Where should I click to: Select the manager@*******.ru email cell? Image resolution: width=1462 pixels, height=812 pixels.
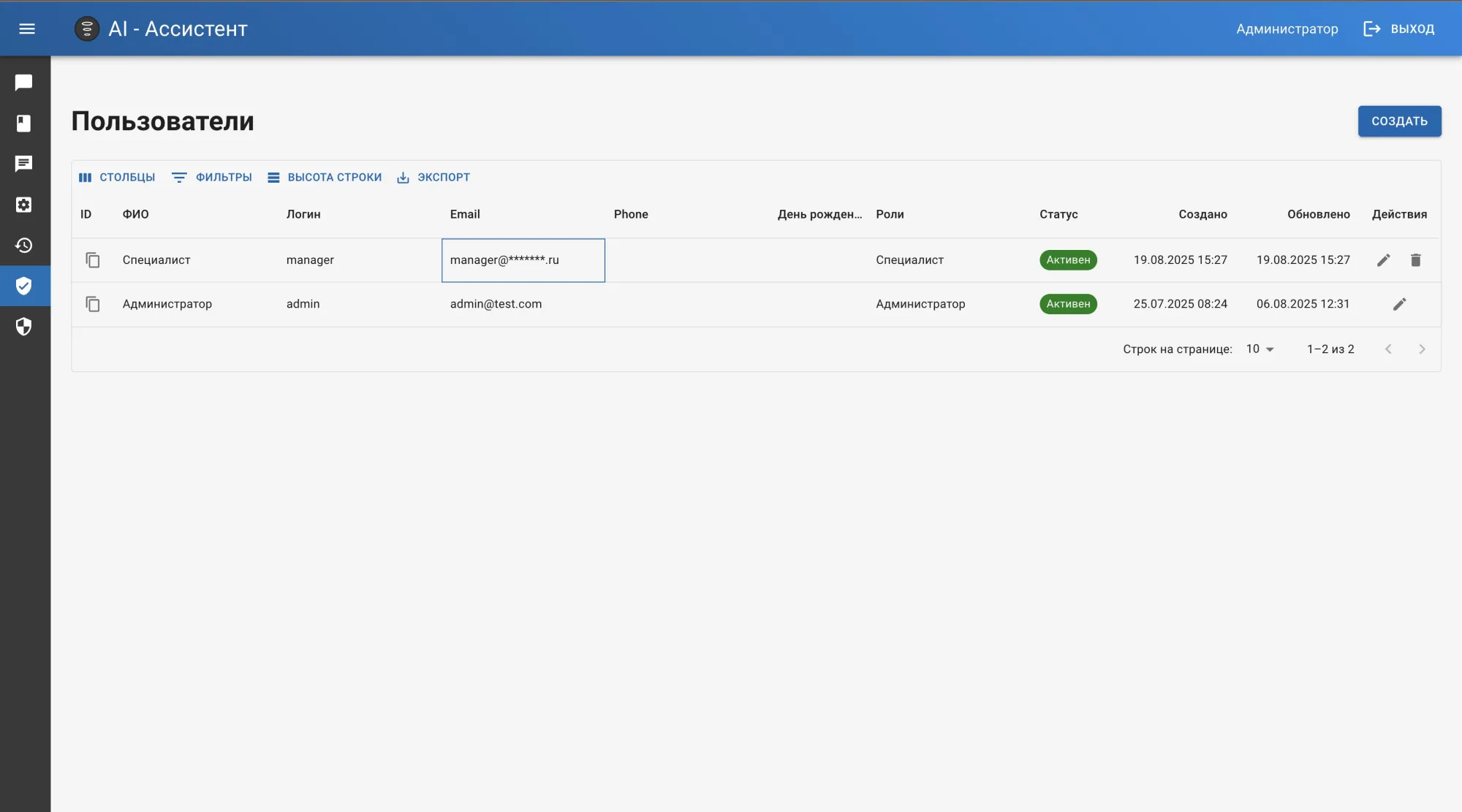523,260
